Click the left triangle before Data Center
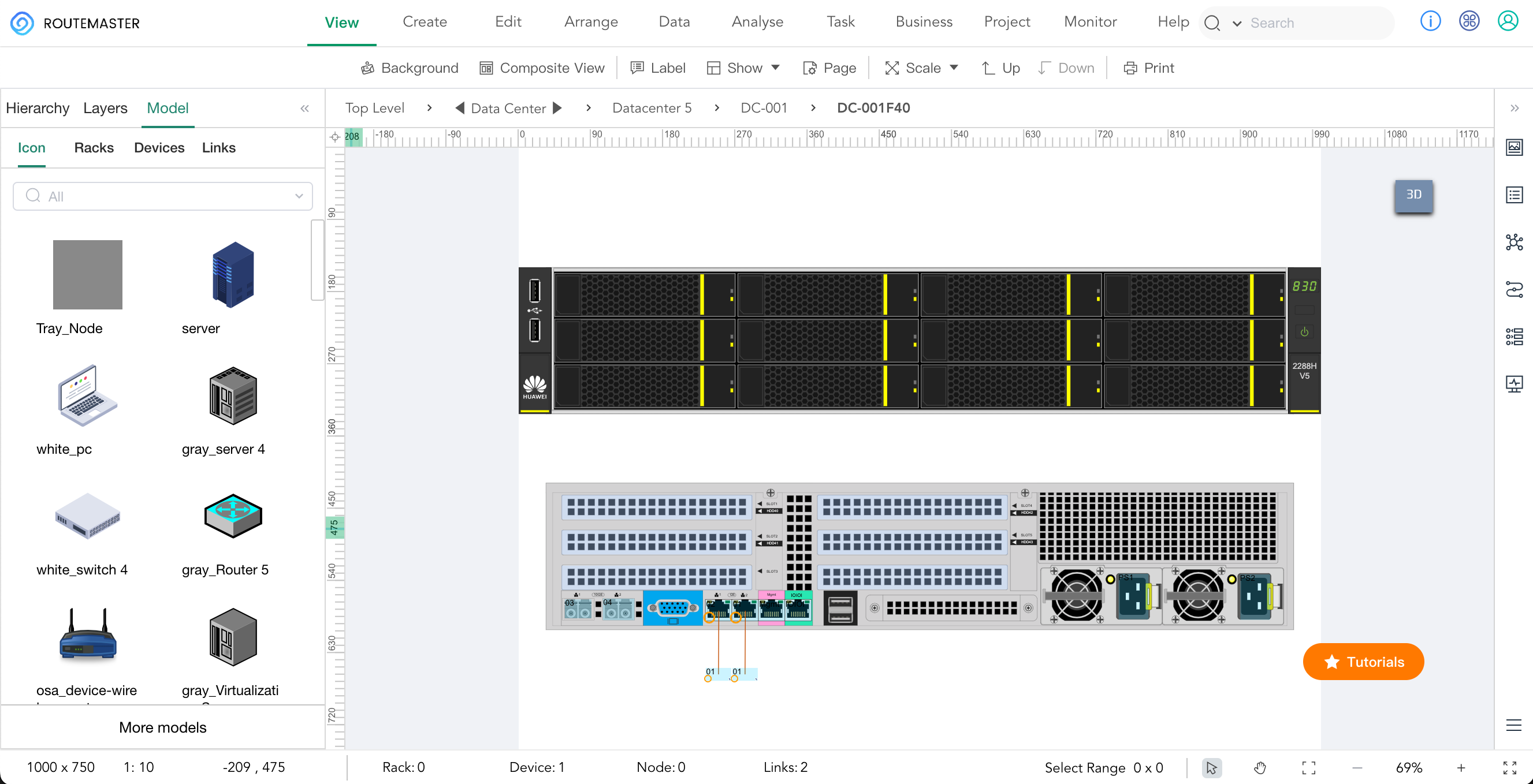The width and height of the screenshot is (1533, 784). click(x=459, y=109)
